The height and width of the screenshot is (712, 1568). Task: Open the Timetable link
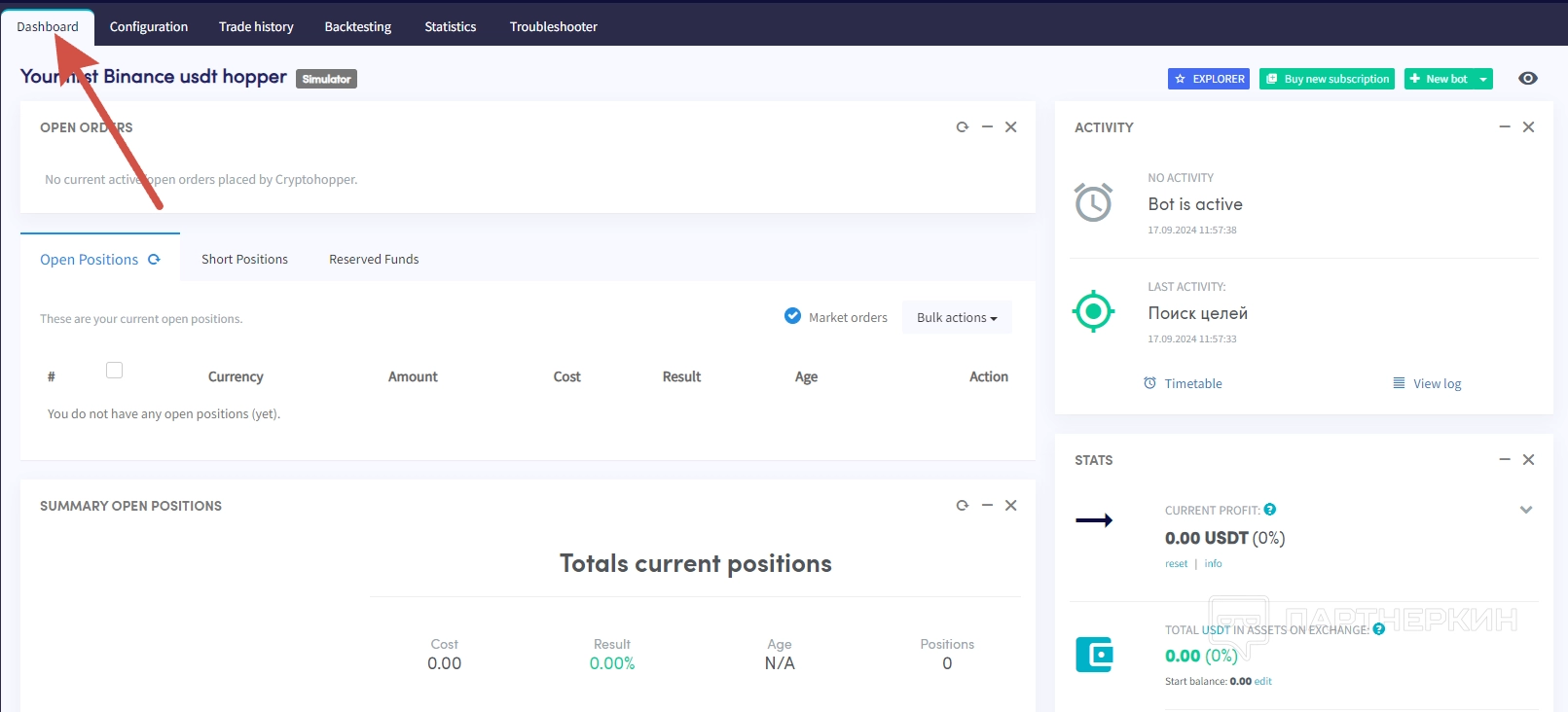click(x=1183, y=383)
